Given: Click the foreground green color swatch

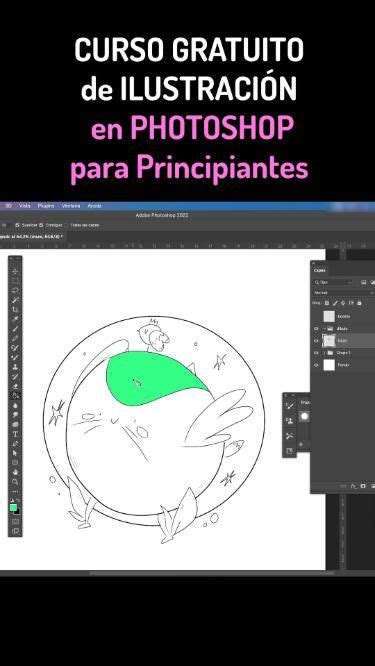Looking at the screenshot, I should tap(13, 507).
